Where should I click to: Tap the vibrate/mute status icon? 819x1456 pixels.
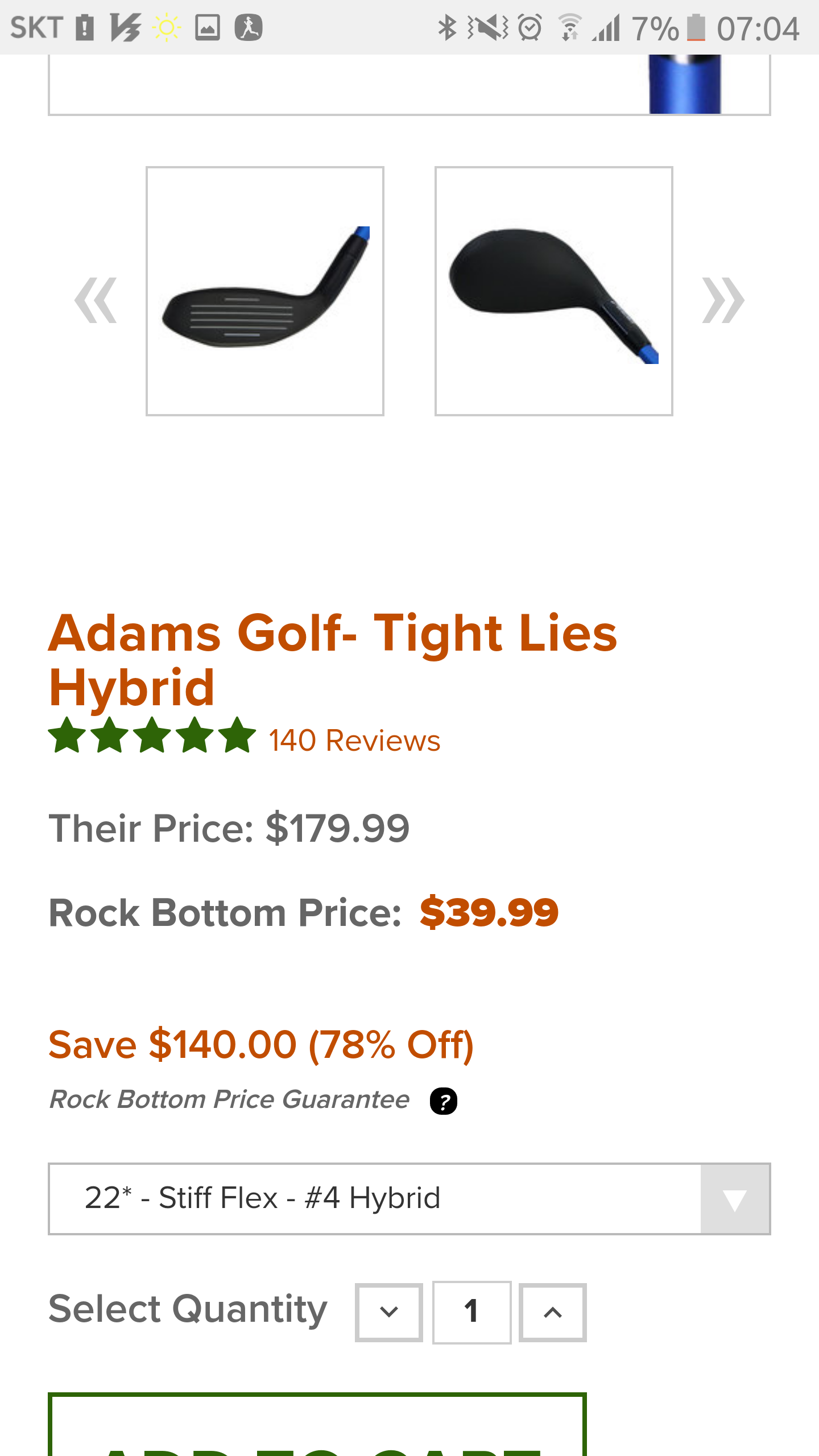488,27
